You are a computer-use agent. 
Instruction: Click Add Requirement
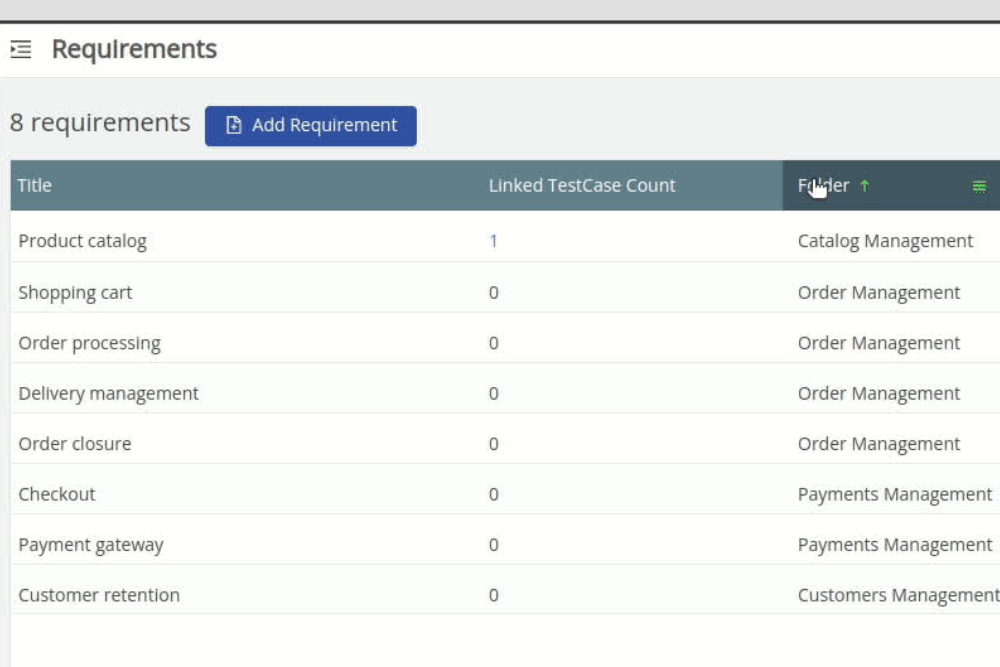(311, 125)
